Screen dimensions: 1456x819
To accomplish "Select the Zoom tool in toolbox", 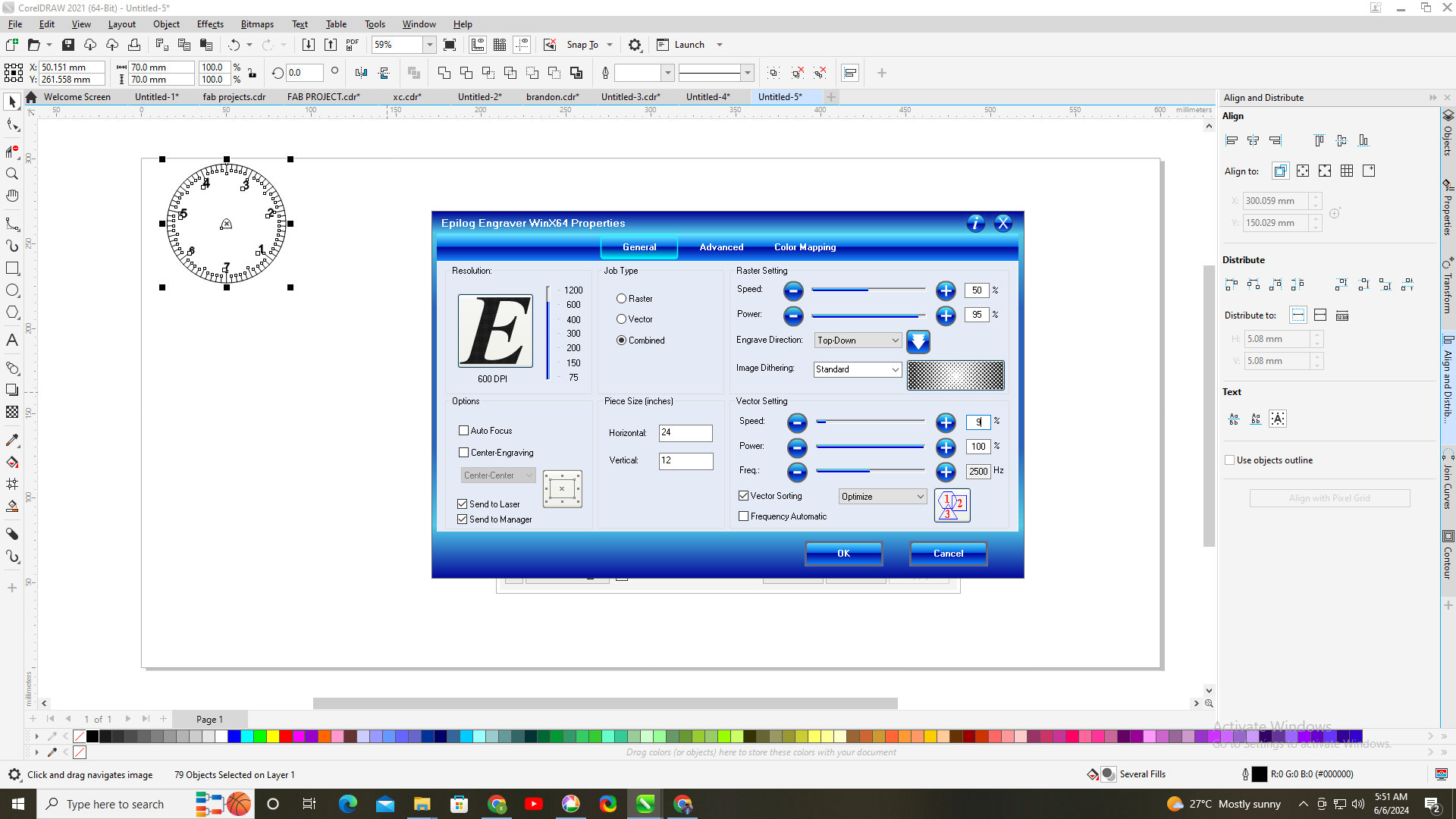I will [12, 174].
